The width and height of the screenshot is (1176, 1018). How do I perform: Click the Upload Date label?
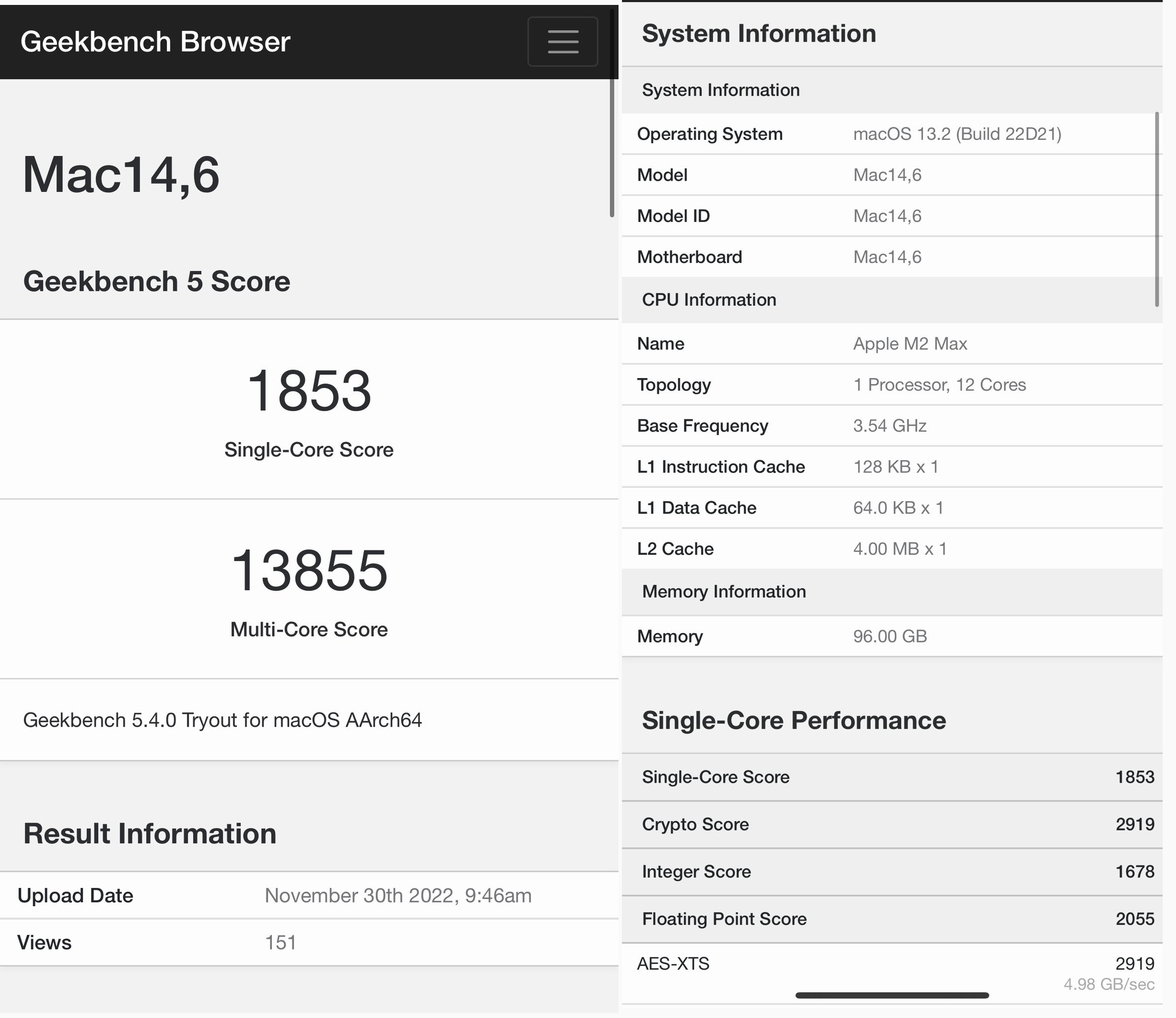(x=75, y=895)
